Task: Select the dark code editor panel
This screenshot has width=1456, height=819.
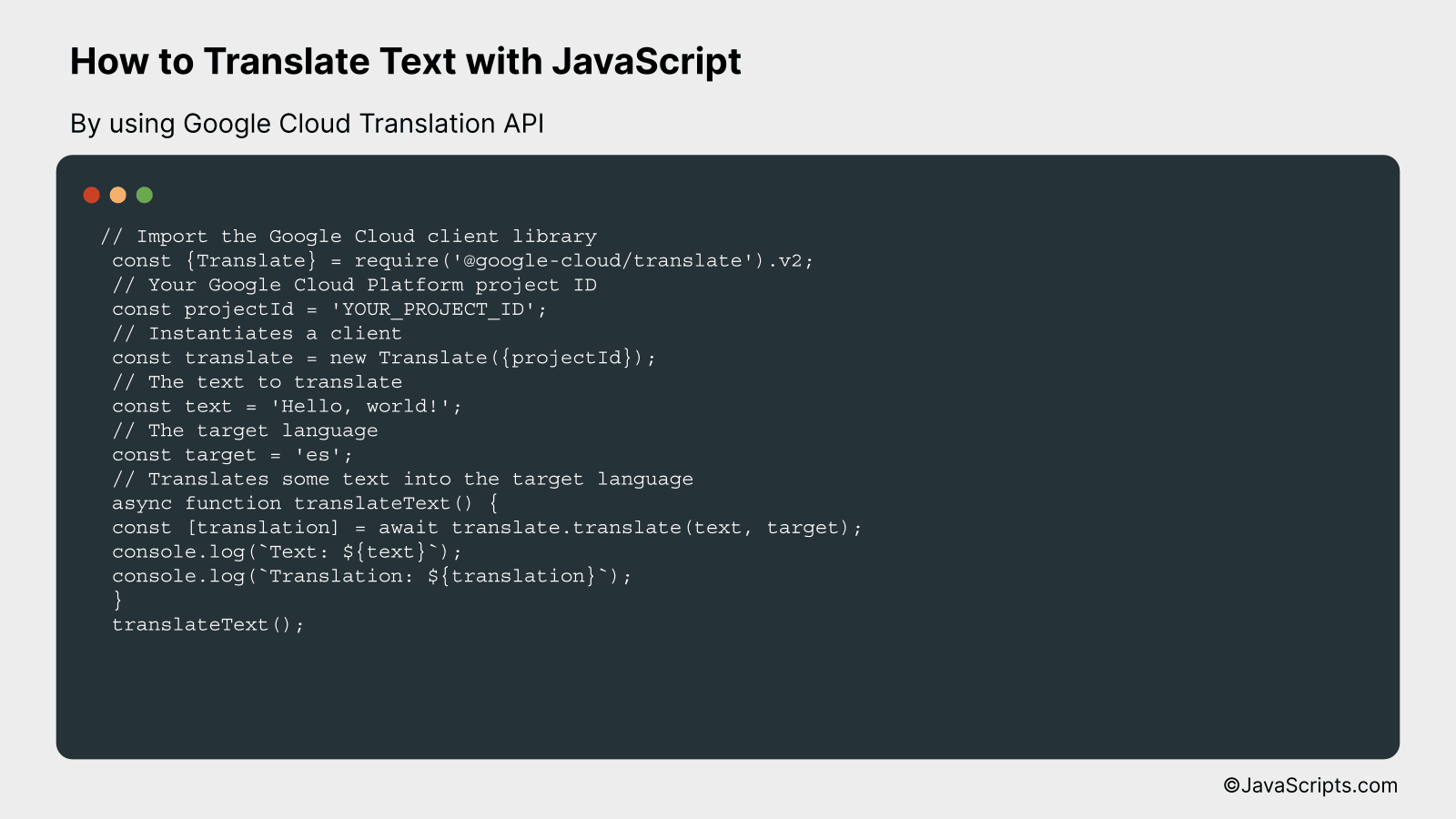Action: coord(728,455)
